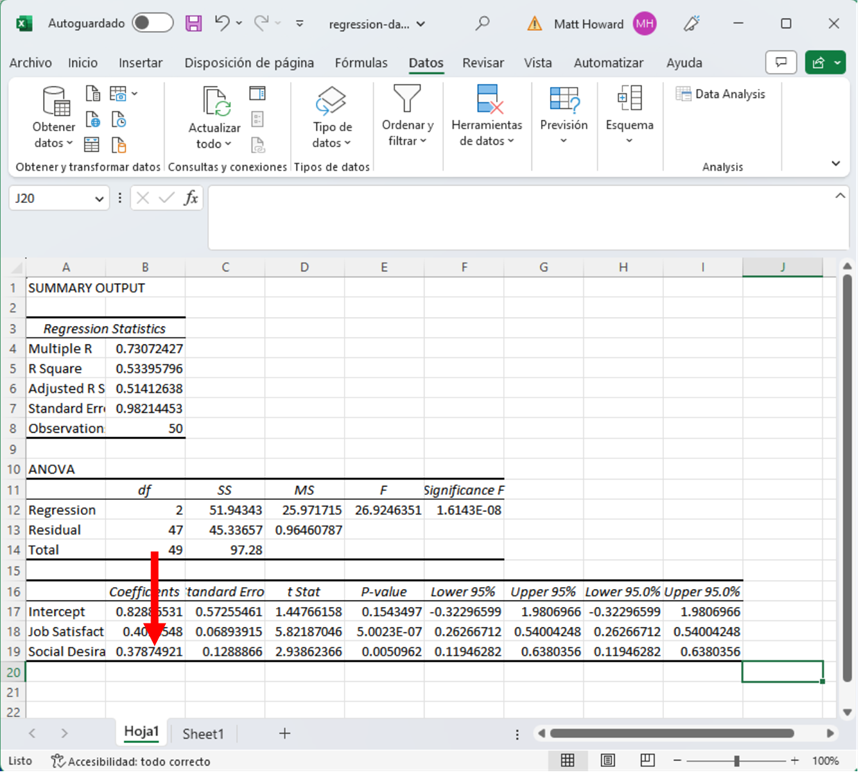Viewport: 858px width, 772px height.
Task: Toggle the Autoguardado switch
Action: coord(152,23)
